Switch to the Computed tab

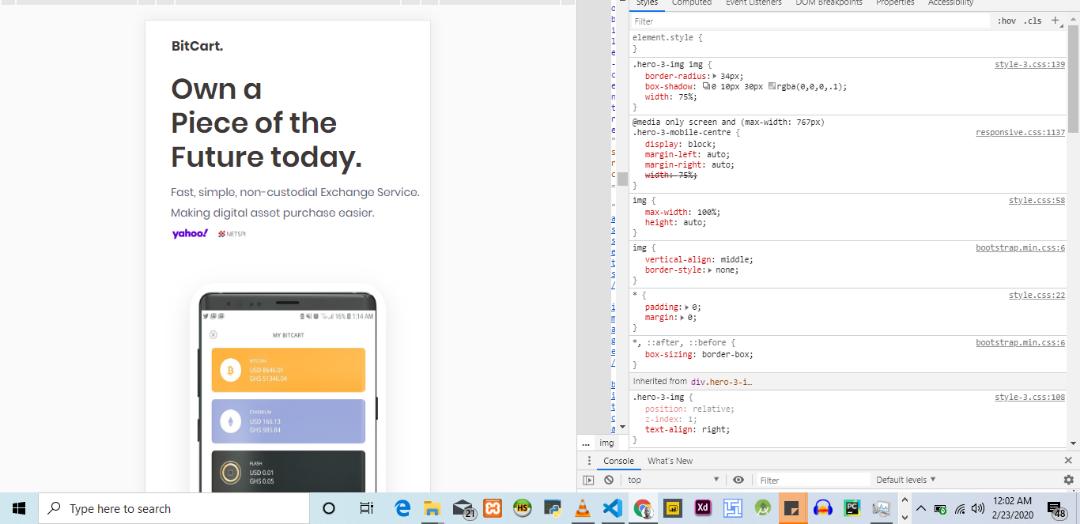tap(692, 3)
